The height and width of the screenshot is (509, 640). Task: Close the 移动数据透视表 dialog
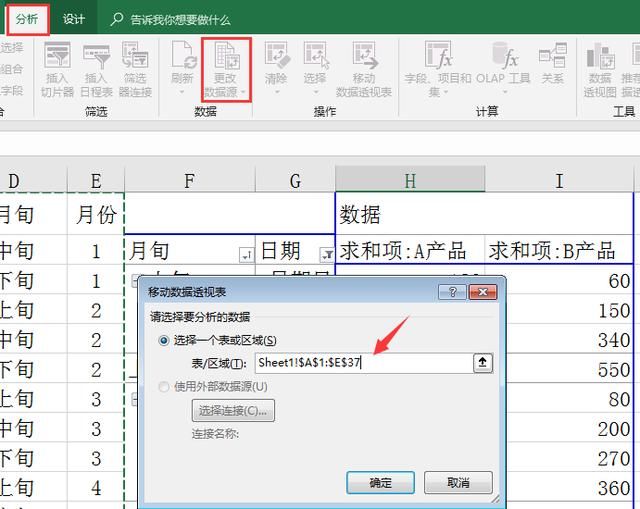point(483,292)
